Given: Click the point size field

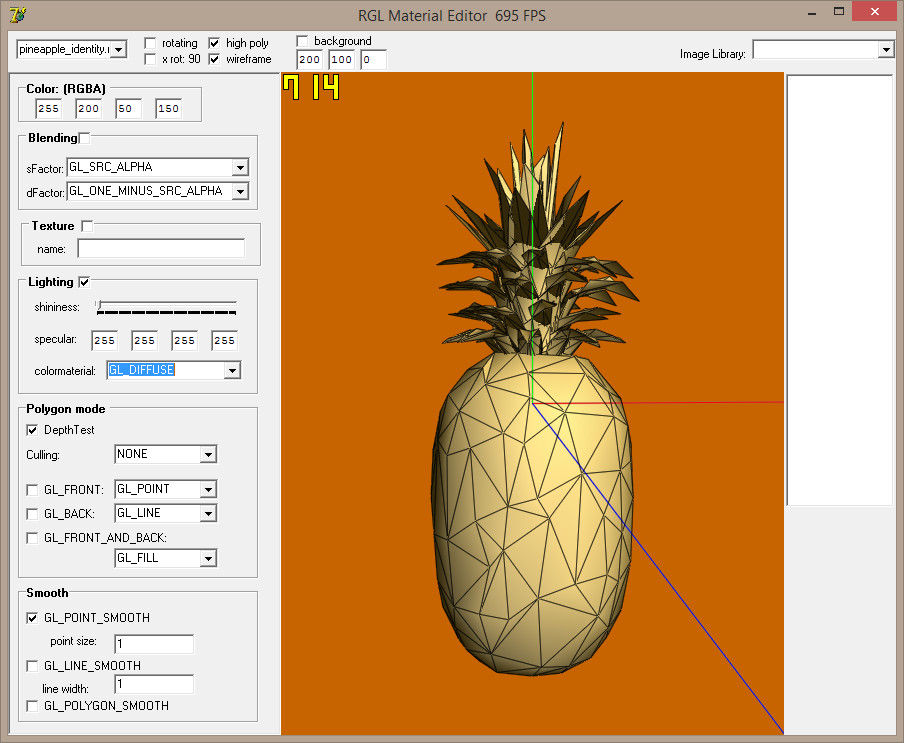Looking at the screenshot, I should (154, 644).
